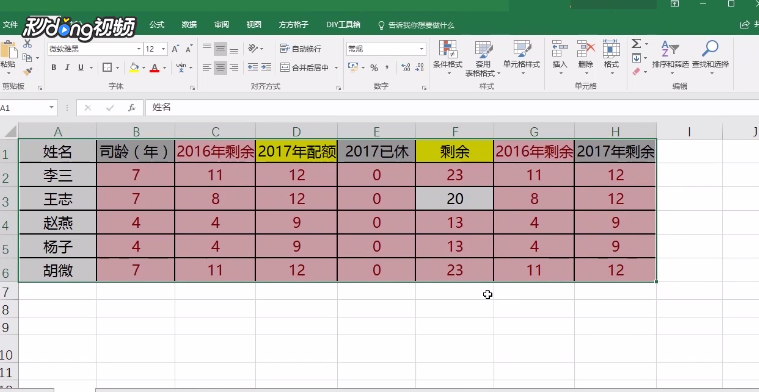Click the Fill down arrow icon
The height and width of the screenshot is (392, 759).
[636, 58]
